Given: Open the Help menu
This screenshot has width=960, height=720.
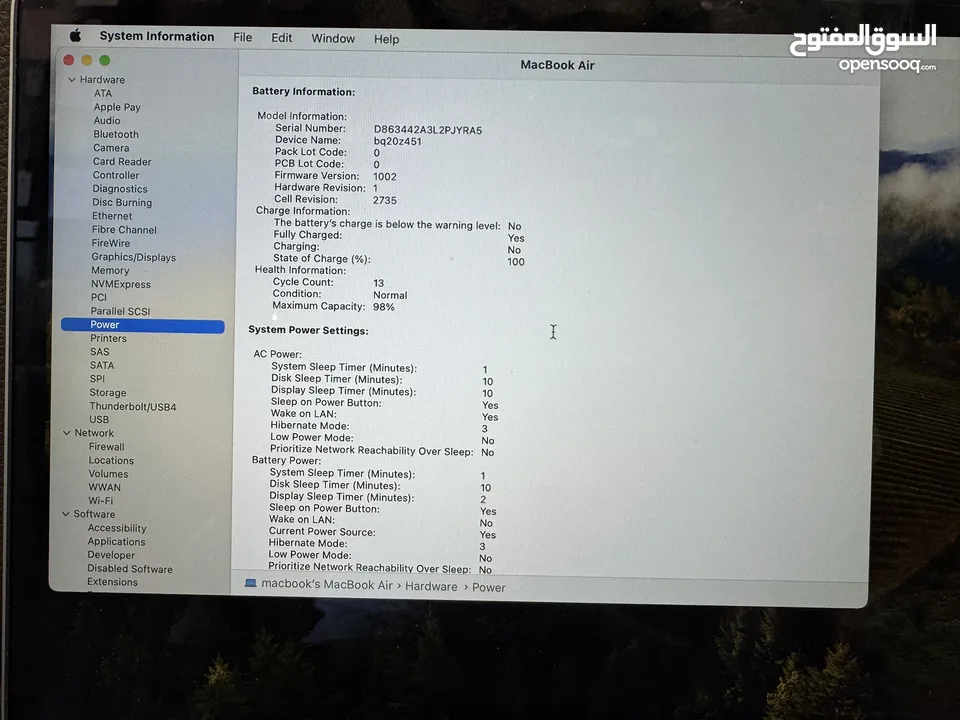Looking at the screenshot, I should pyautogui.click(x=386, y=39).
